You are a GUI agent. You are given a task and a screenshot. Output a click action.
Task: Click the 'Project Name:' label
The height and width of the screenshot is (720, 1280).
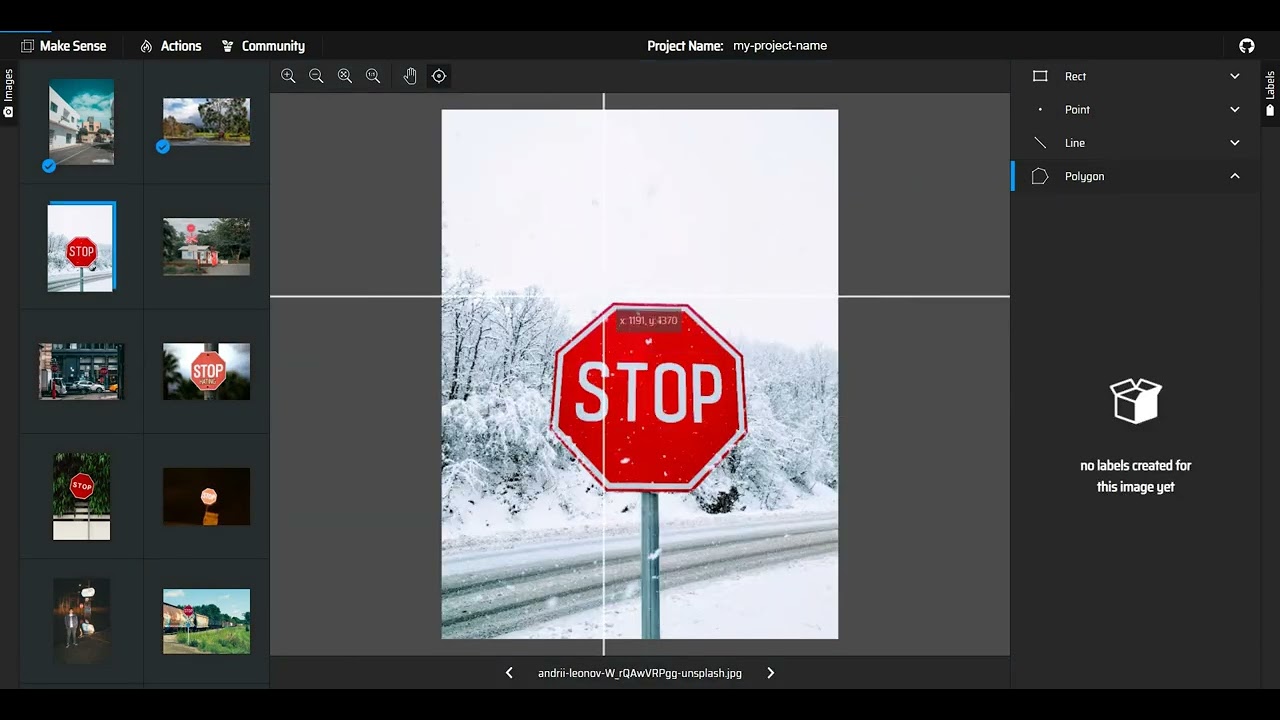point(685,46)
